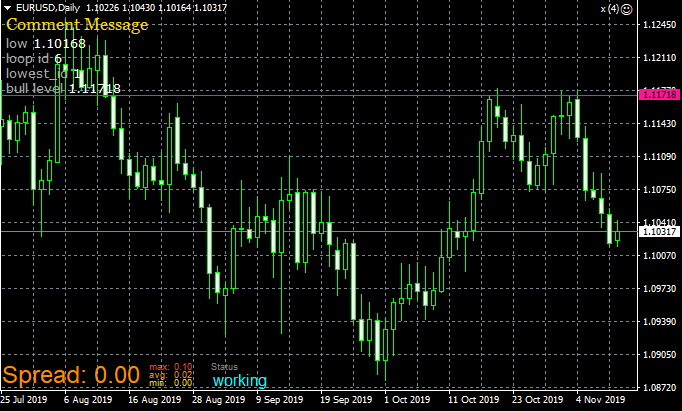682x412 pixels.
Task: Click the "loop id 6" comment line
Action: coord(34,59)
